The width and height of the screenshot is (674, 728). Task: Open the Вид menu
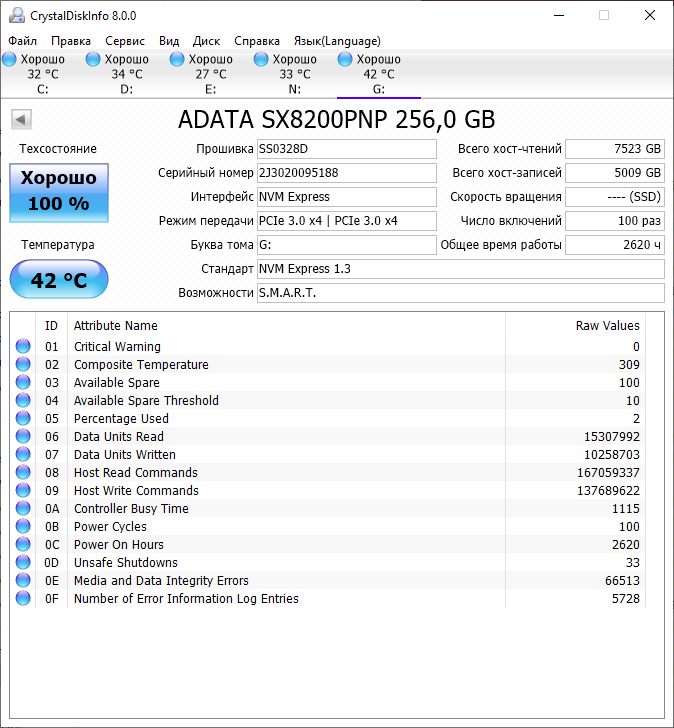pos(169,41)
